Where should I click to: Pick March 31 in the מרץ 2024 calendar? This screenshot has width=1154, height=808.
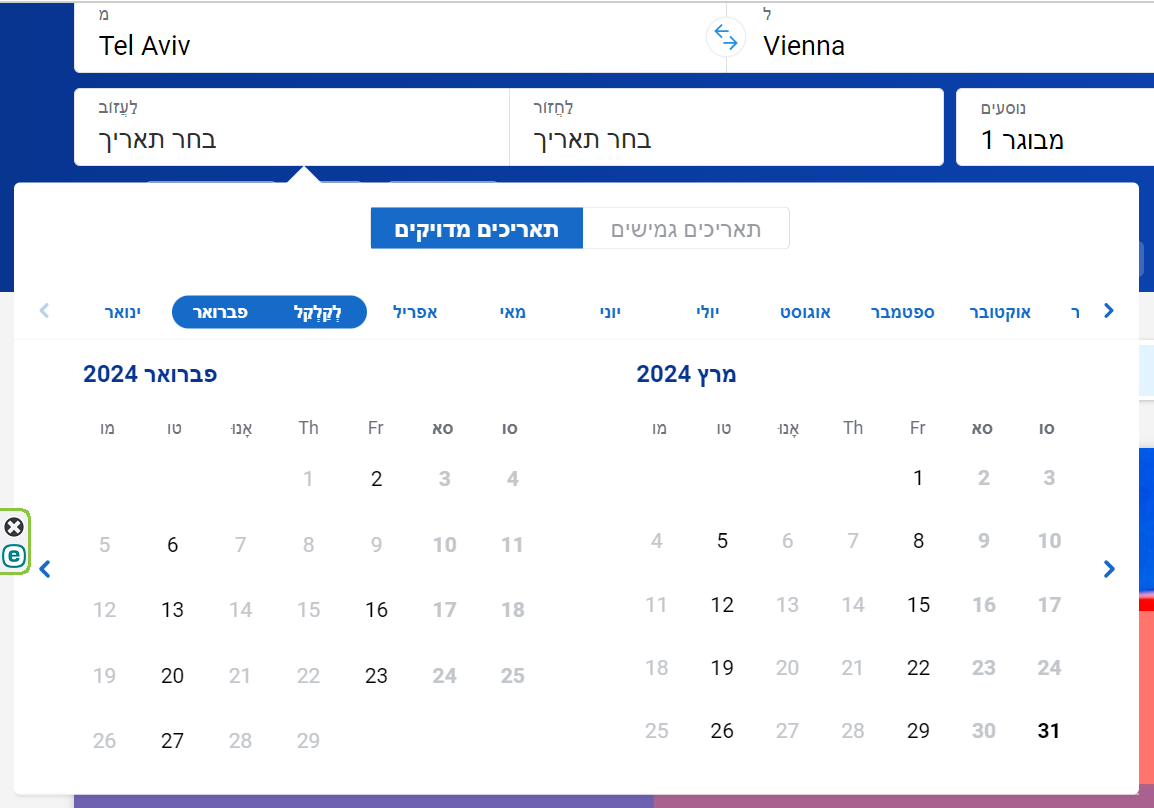tap(1048, 731)
